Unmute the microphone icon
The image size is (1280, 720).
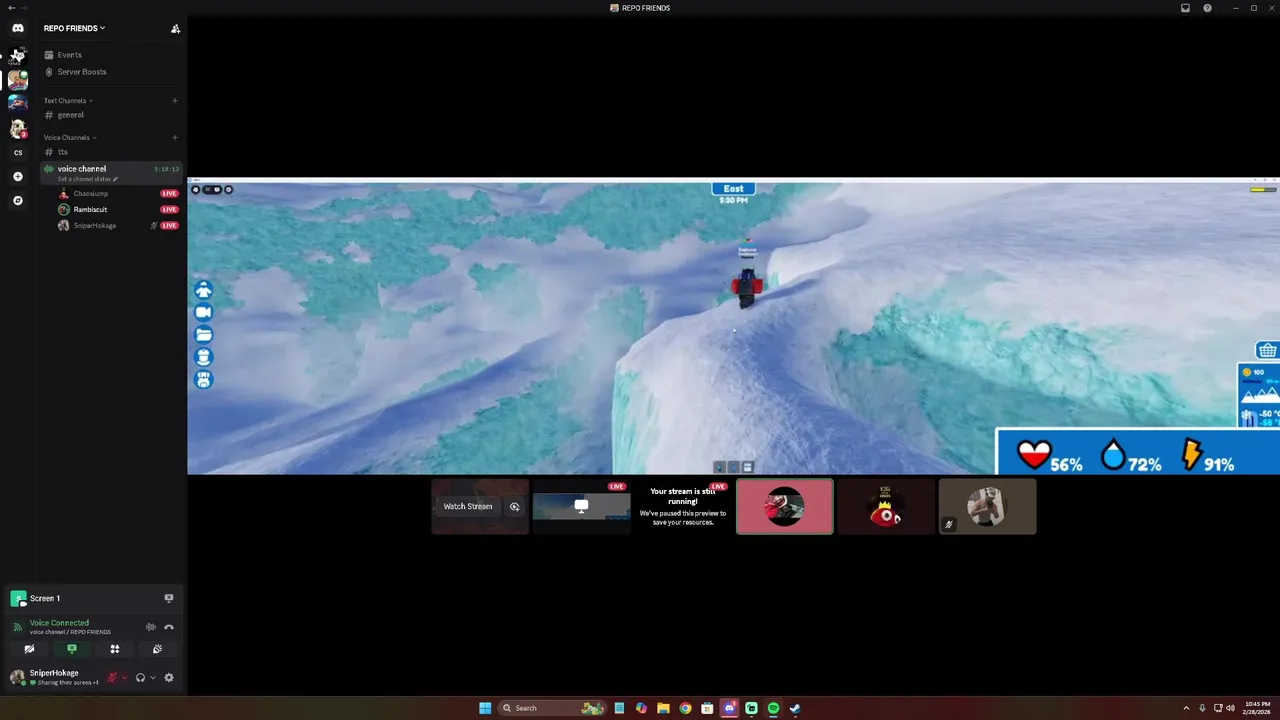pos(112,677)
